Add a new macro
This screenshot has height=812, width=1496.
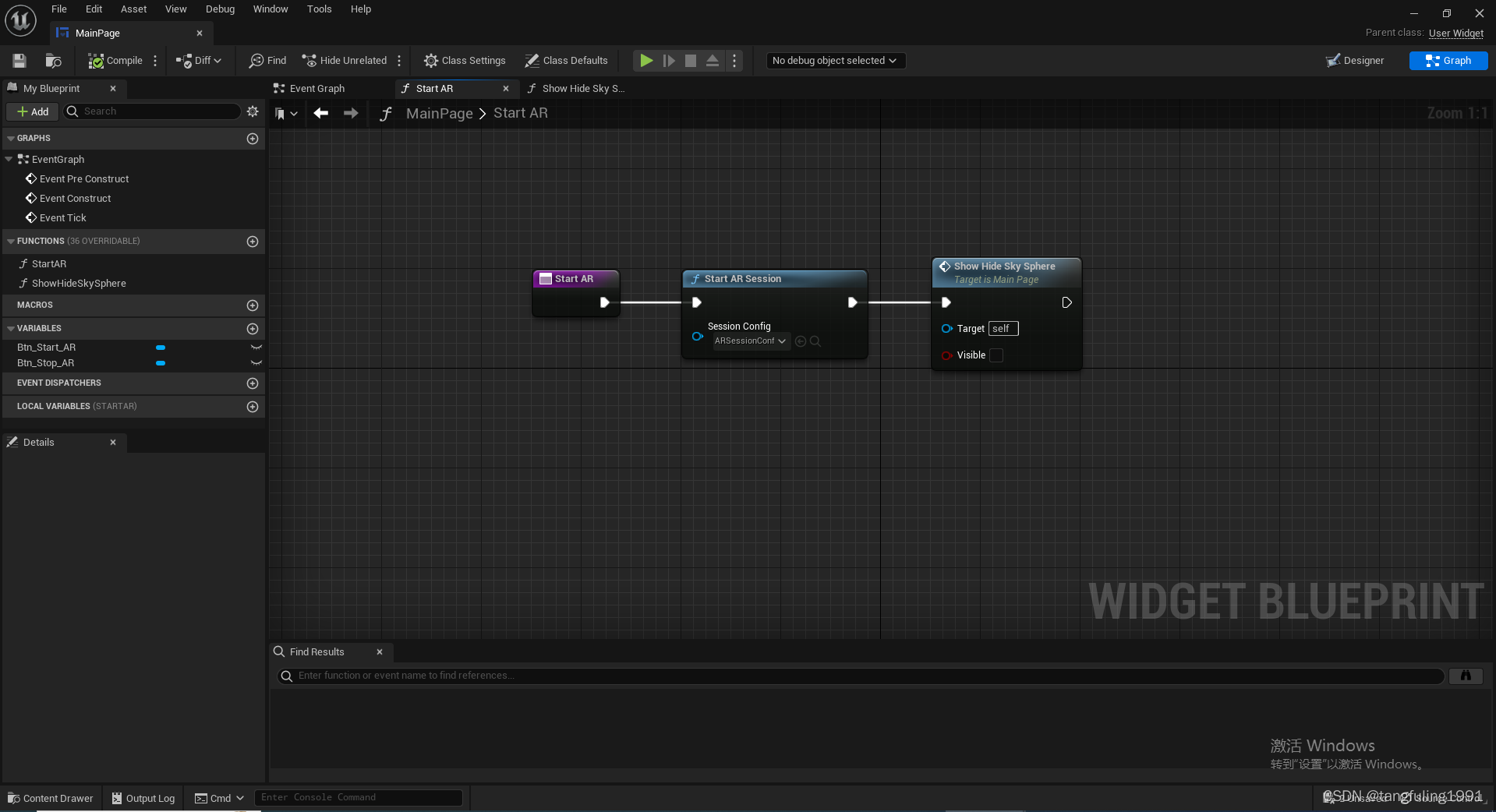(x=253, y=305)
